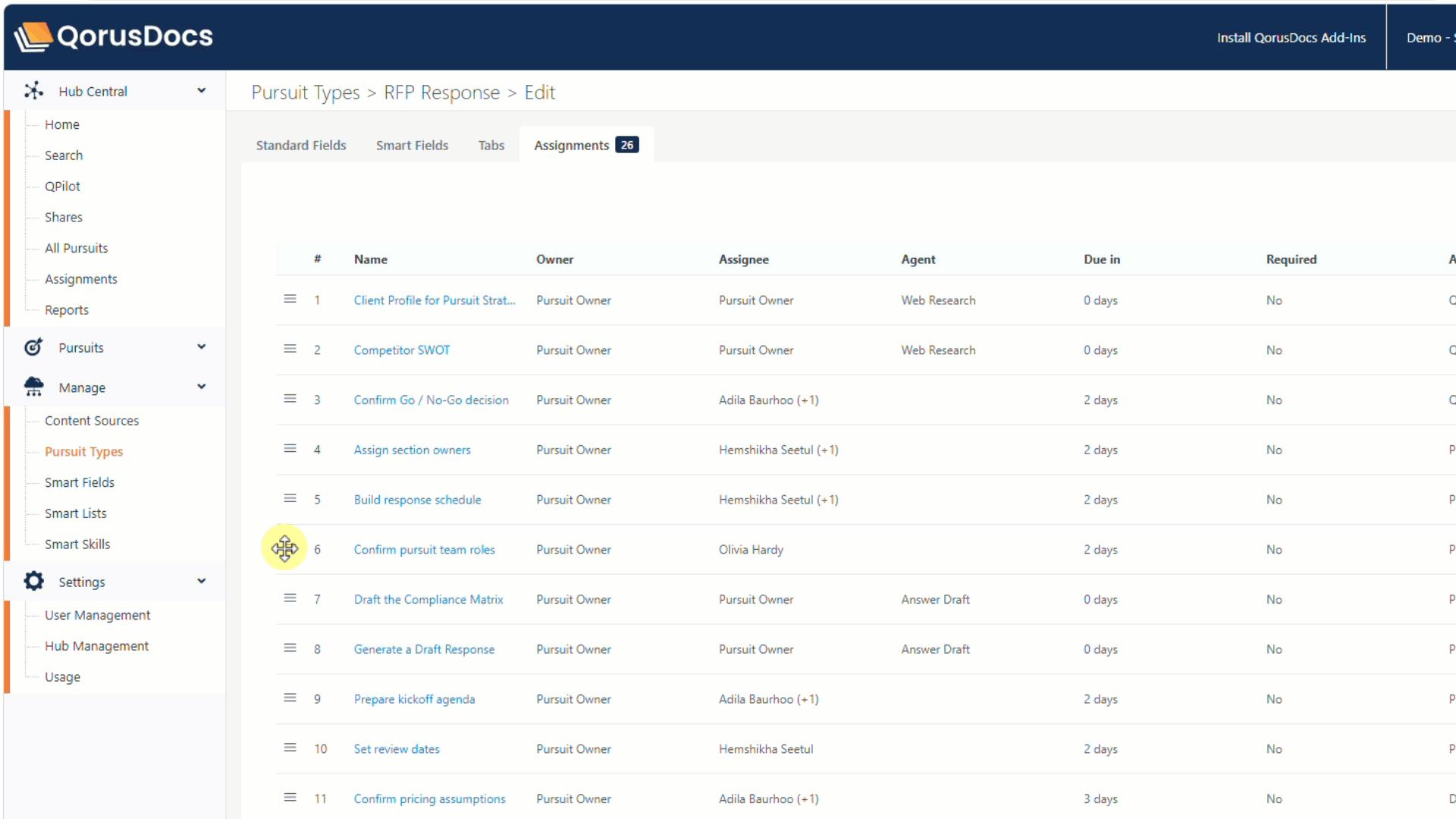The width and height of the screenshot is (1456, 819).
Task: Open Confirm pursuit team roles assignment
Action: click(425, 550)
